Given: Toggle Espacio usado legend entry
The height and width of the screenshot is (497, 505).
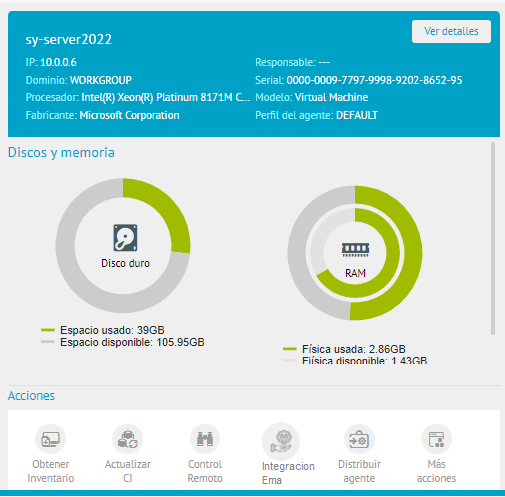Looking at the screenshot, I should click(103, 330).
